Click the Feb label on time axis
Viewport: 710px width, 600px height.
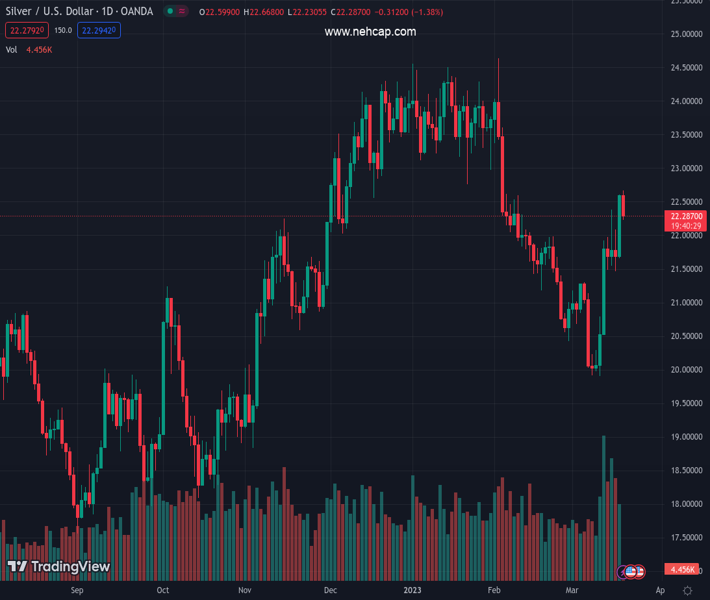494,591
